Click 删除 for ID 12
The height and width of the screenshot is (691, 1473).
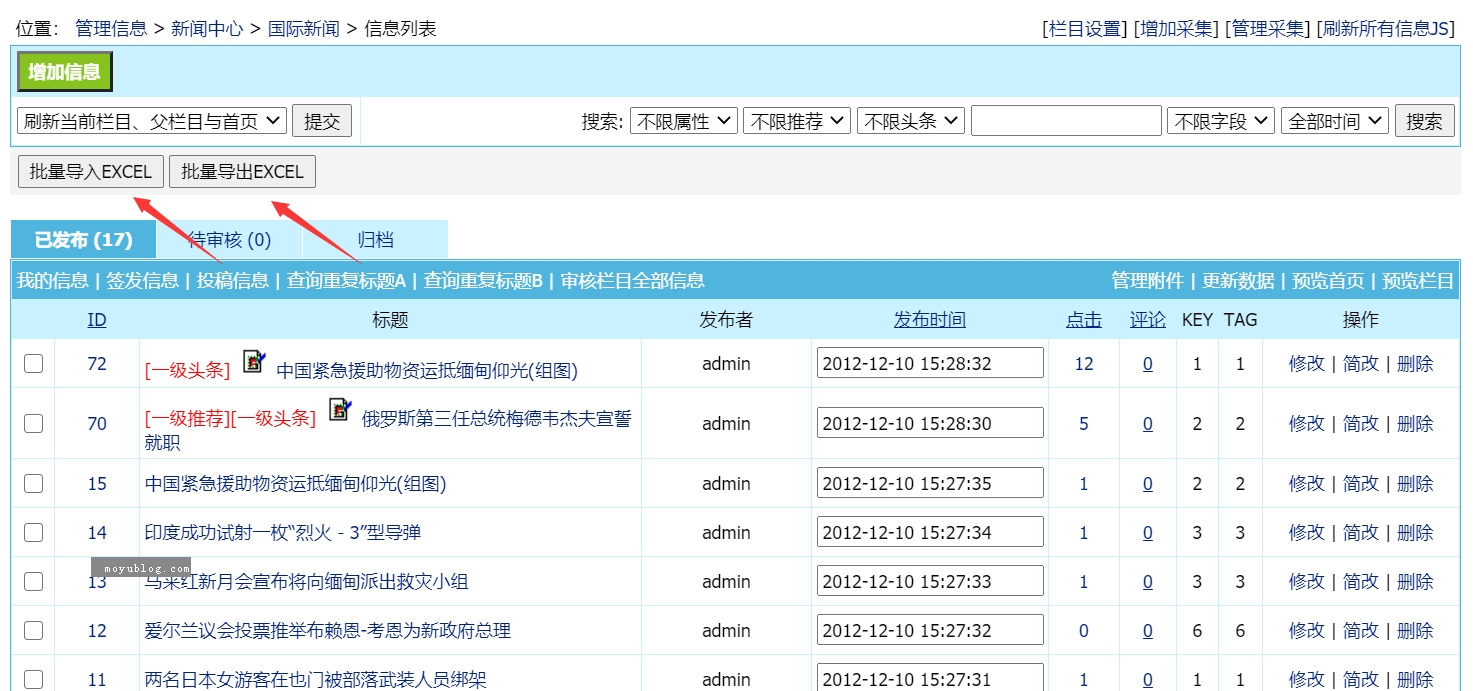[1415, 630]
